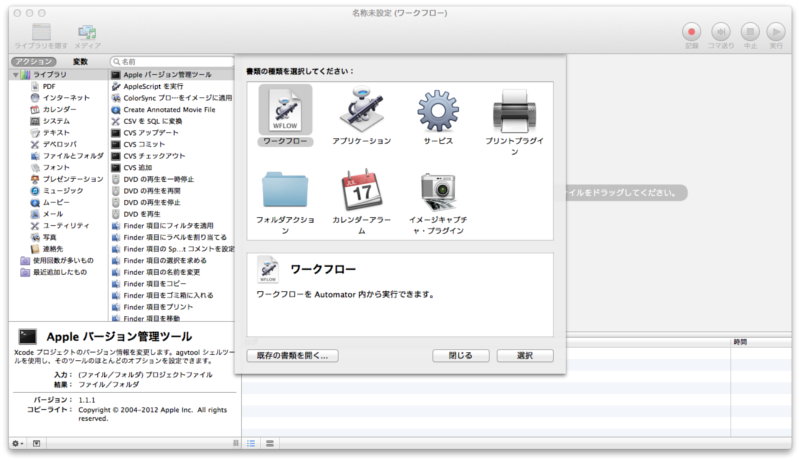Open the gear action menu at bottom left

[18, 443]
